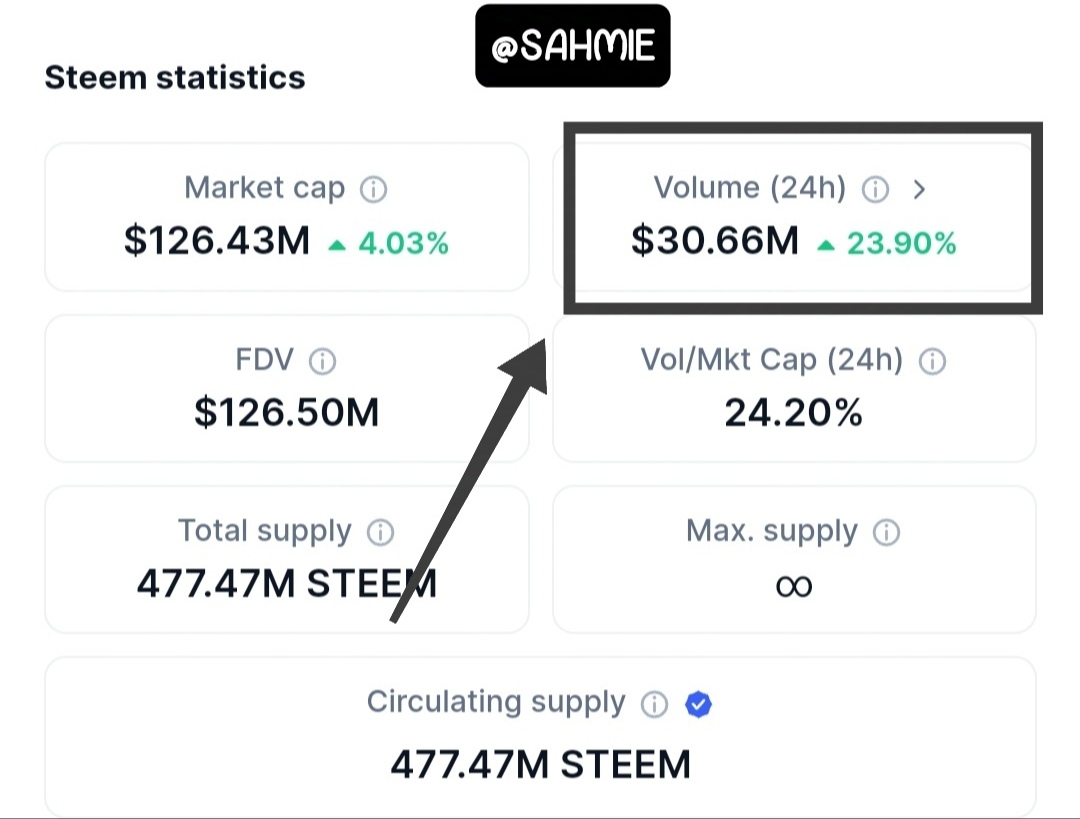The width and height of the screenshot is (1080, 819).
Task: Click the Total supply info icon
Action: 380,532
